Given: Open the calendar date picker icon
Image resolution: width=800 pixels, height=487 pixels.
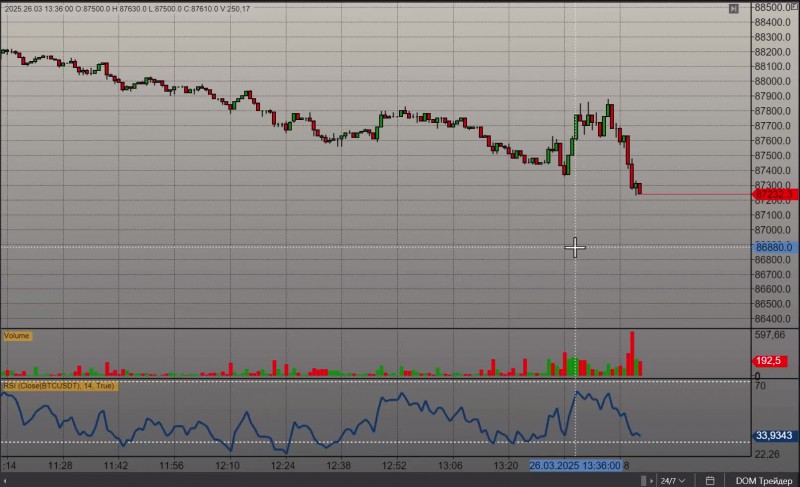Looking at the screenshot, I should pyautogui.click(x=710, y=480).
